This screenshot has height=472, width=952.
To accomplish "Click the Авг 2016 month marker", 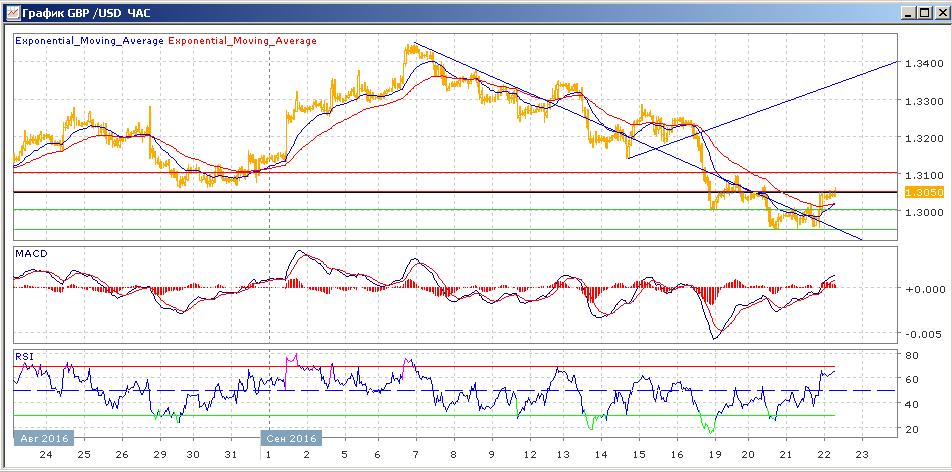I will pyautogui.click(x=42, y=438).
